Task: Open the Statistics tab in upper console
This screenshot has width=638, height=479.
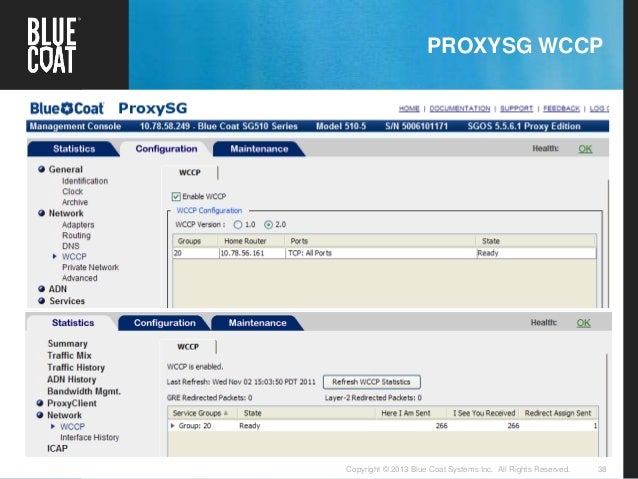Action: [x=74, y=149]
